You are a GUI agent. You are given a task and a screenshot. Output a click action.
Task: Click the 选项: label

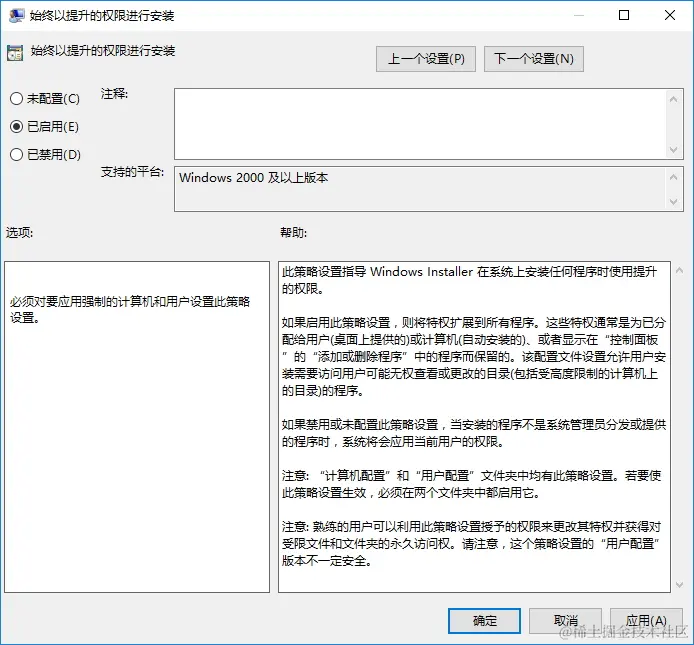coord(19,232)
